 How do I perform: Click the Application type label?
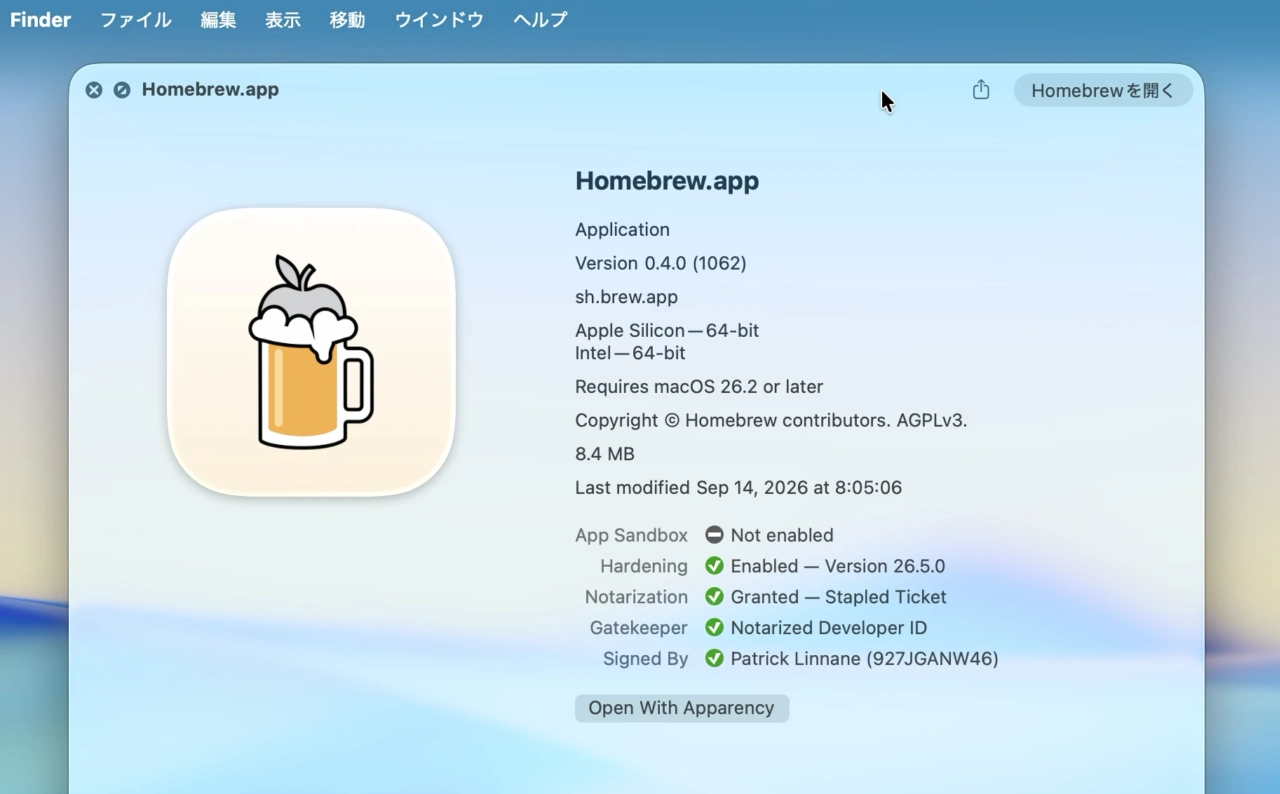[x=622, y=230]
